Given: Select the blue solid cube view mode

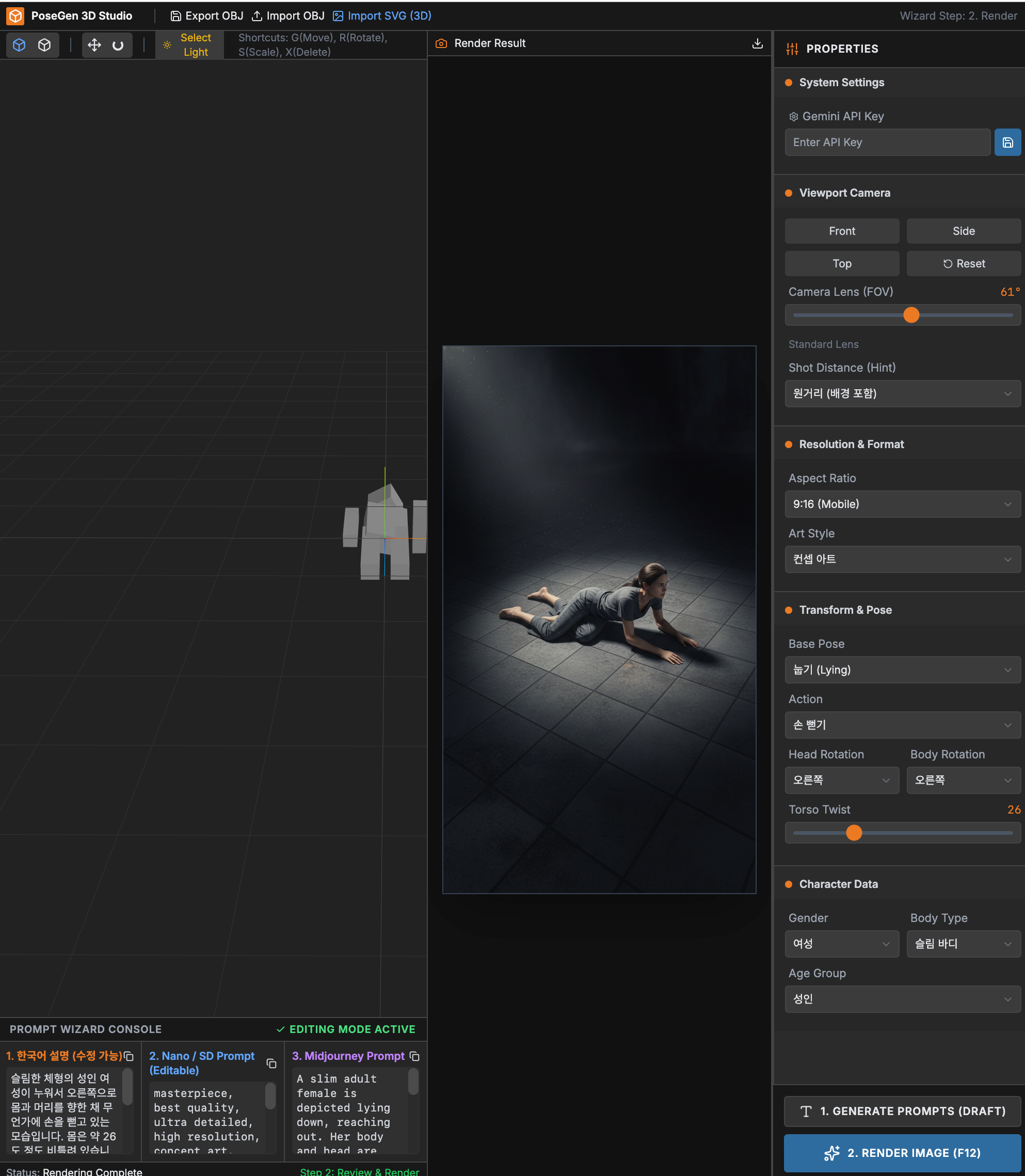Looking at the screenshot, I should [19, 44].
